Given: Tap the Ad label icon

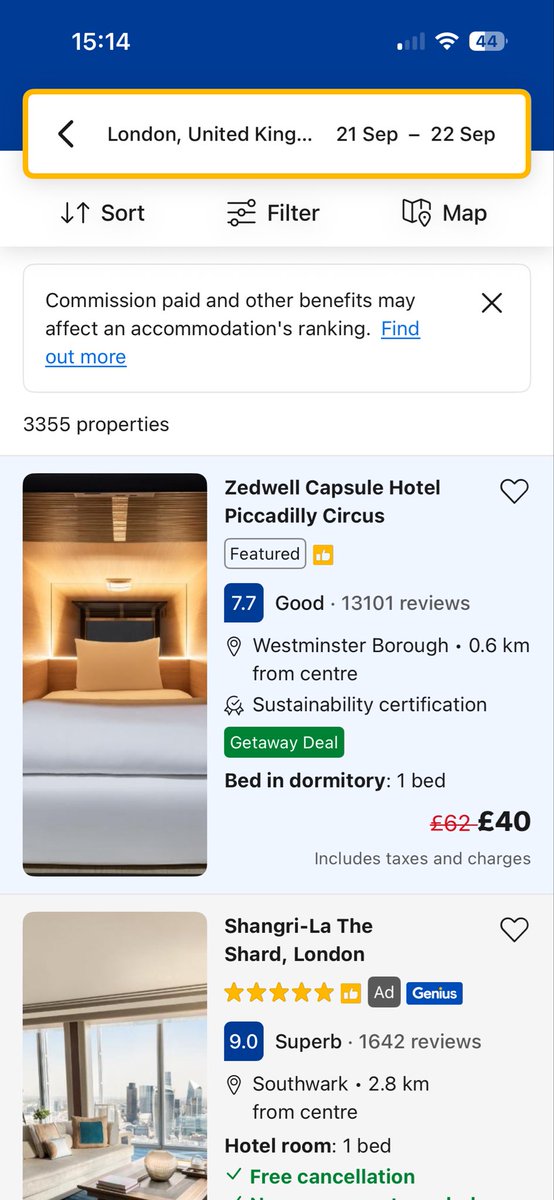Looking at the screenshot, I should point(384,993).
